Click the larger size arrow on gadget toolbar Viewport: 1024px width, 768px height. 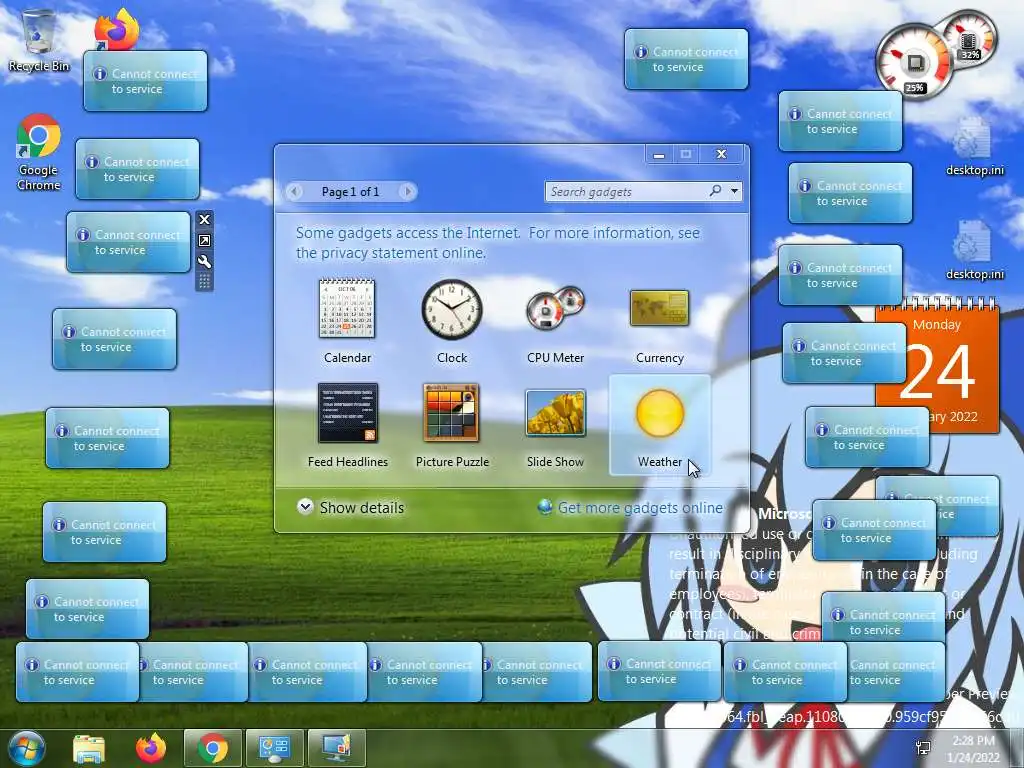[x=204, y=240]
